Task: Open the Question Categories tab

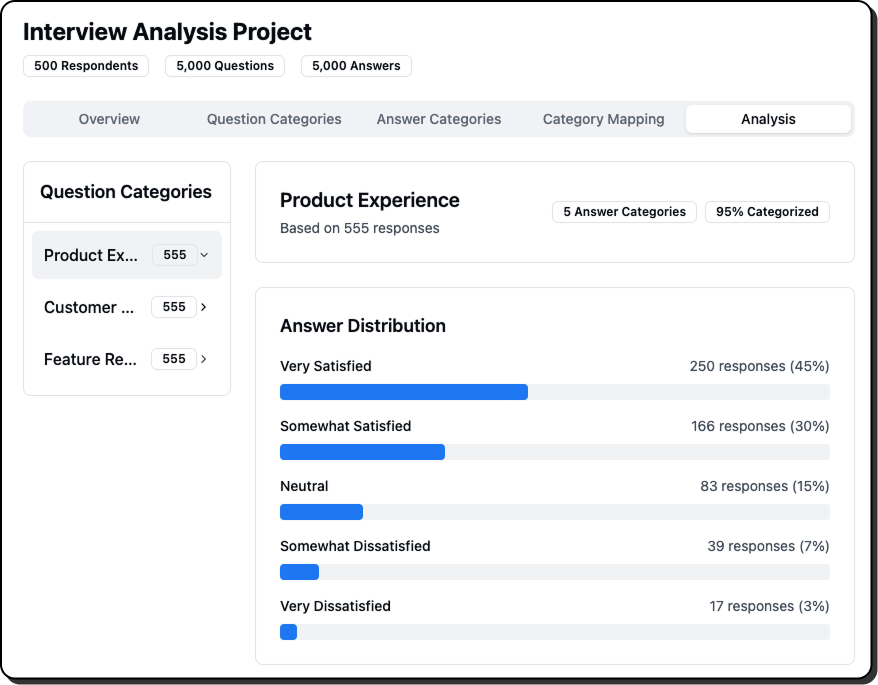Action: click(x=274, y=119)
